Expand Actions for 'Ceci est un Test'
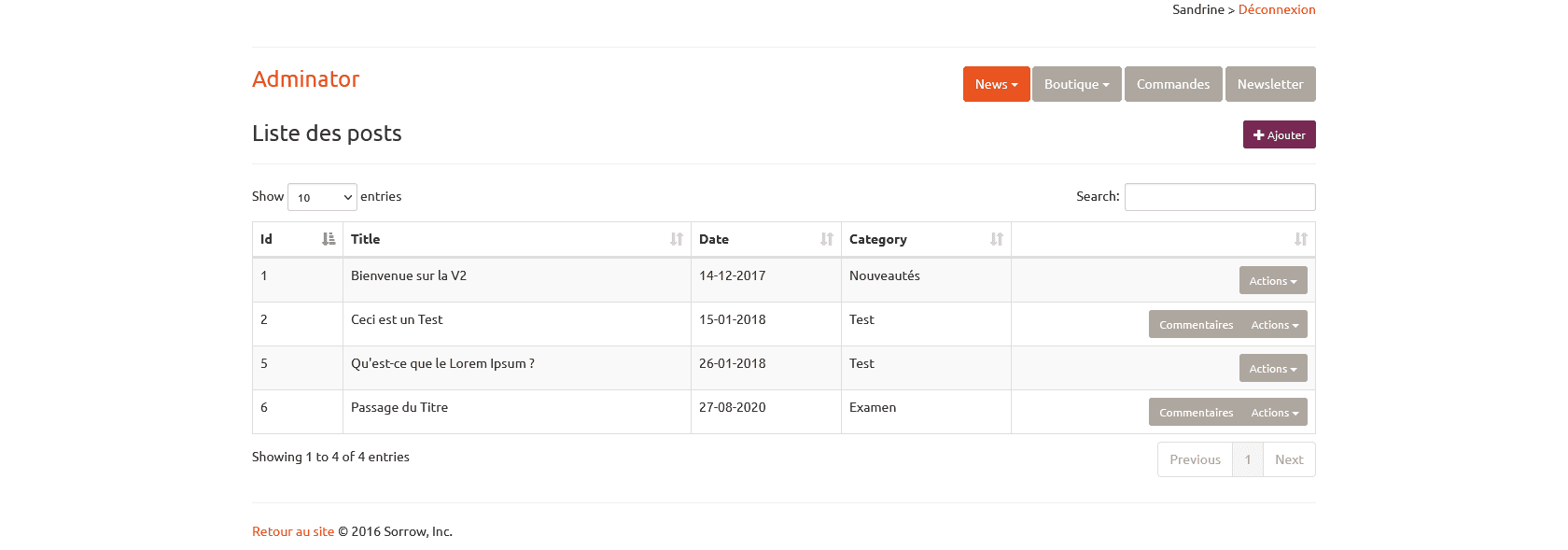The width and height of the screenshot is (1568, 550). point(1275,324)
